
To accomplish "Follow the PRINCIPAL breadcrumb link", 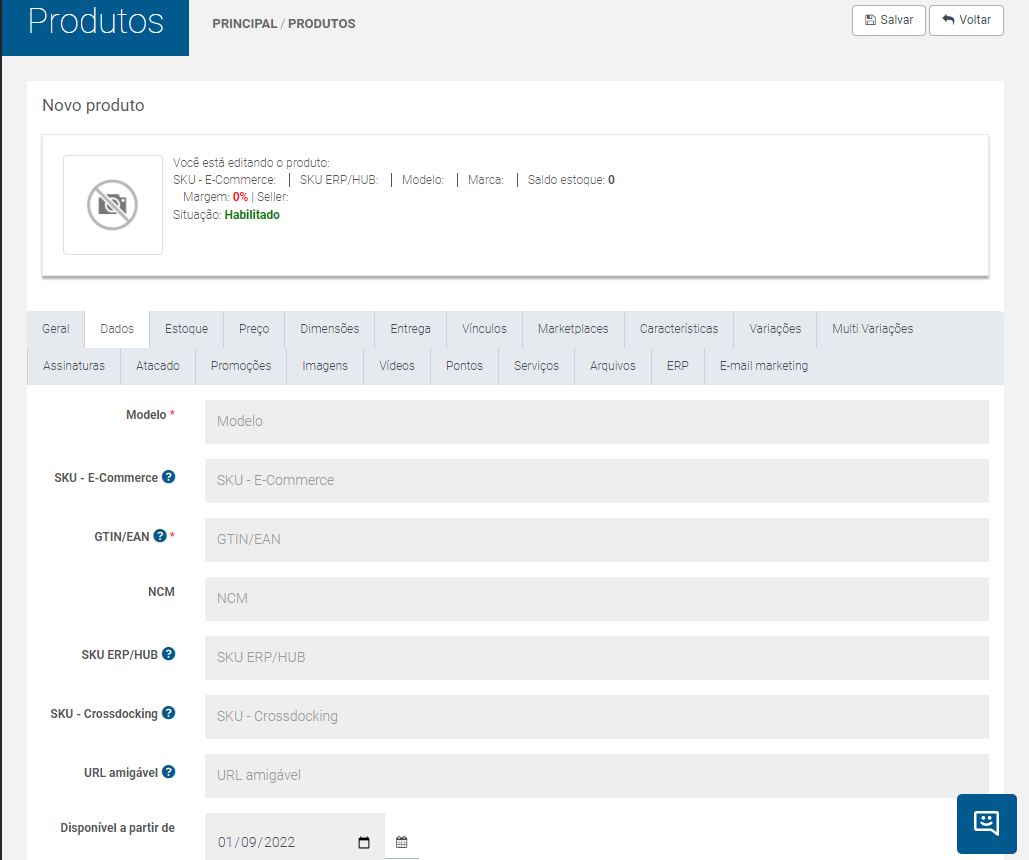I will pyautogui.click(x=244, y=24).
